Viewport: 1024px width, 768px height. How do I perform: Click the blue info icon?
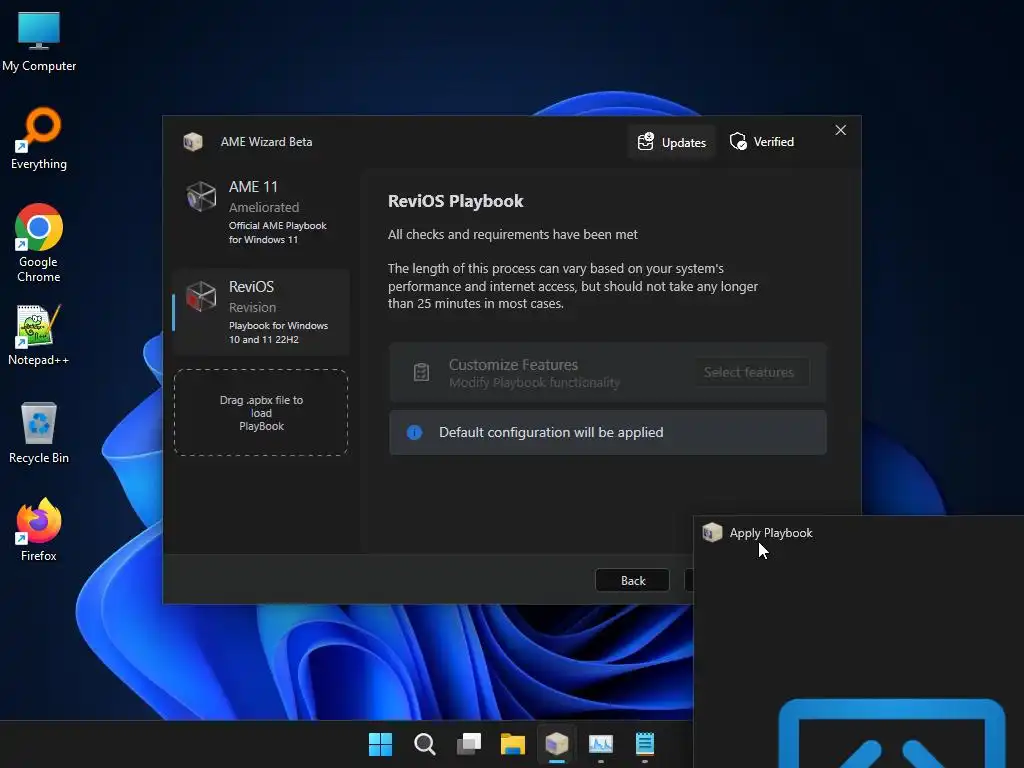(x=414, y=432)
